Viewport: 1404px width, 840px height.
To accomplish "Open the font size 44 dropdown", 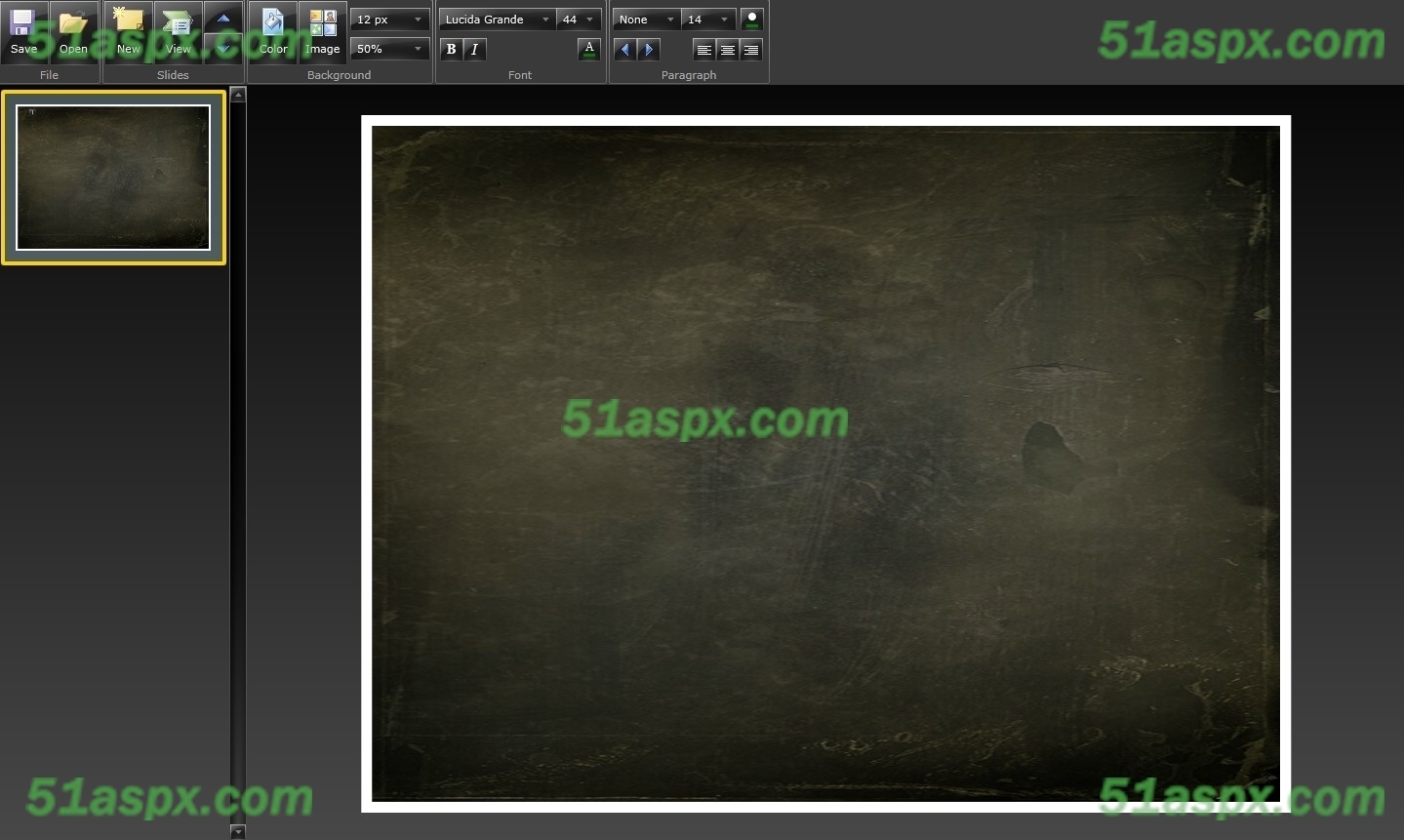I will pos(579,20).
